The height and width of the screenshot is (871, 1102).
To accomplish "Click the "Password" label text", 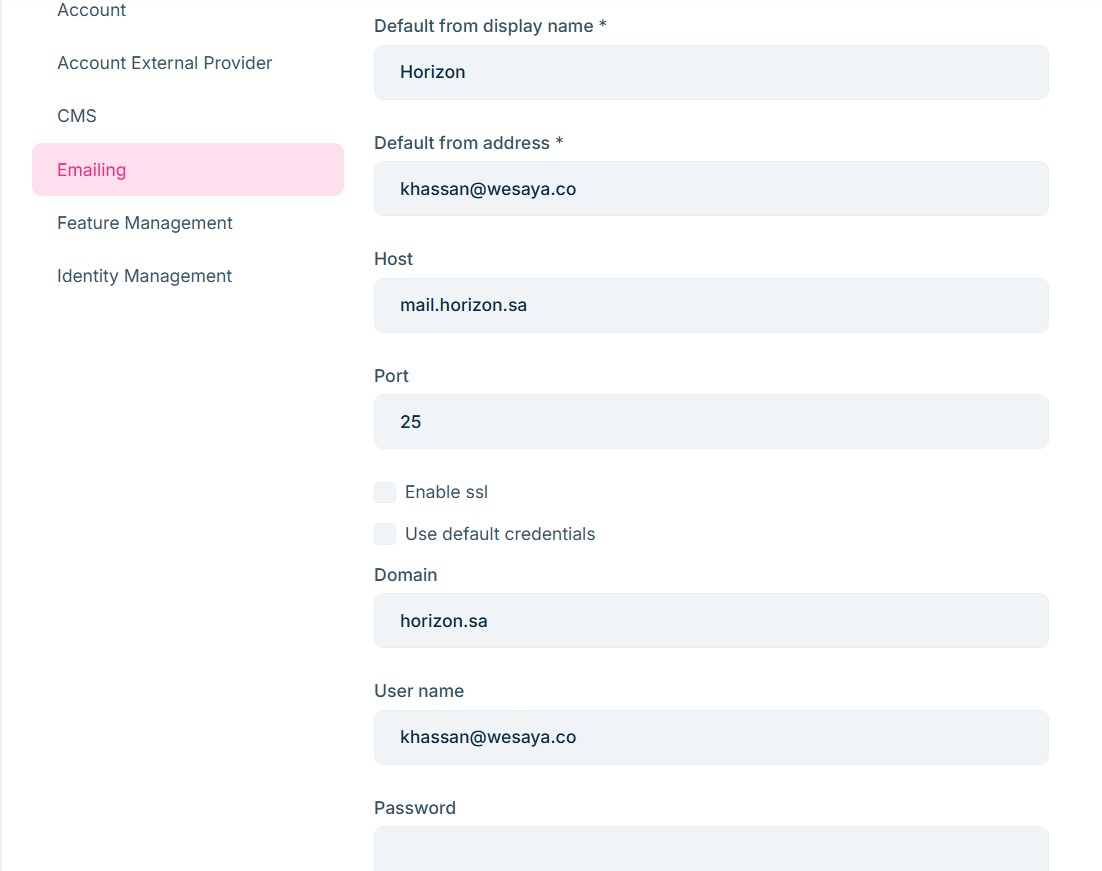I will click(415, 808).
